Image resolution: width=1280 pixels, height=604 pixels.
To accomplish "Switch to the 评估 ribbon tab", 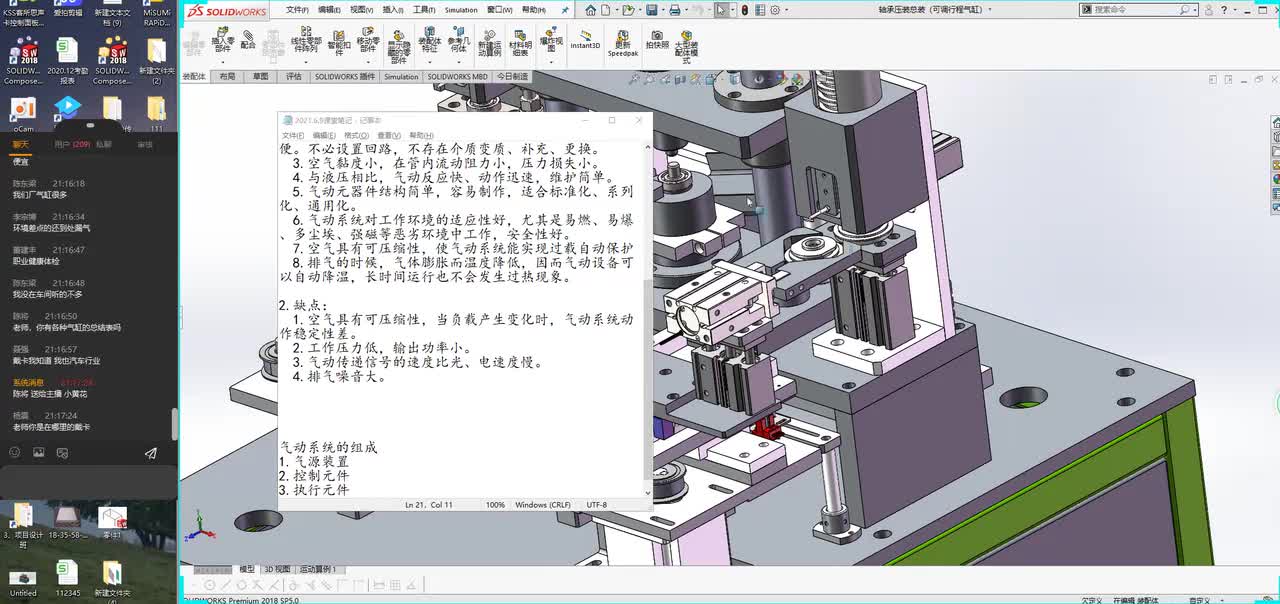I will coord(293,76).
